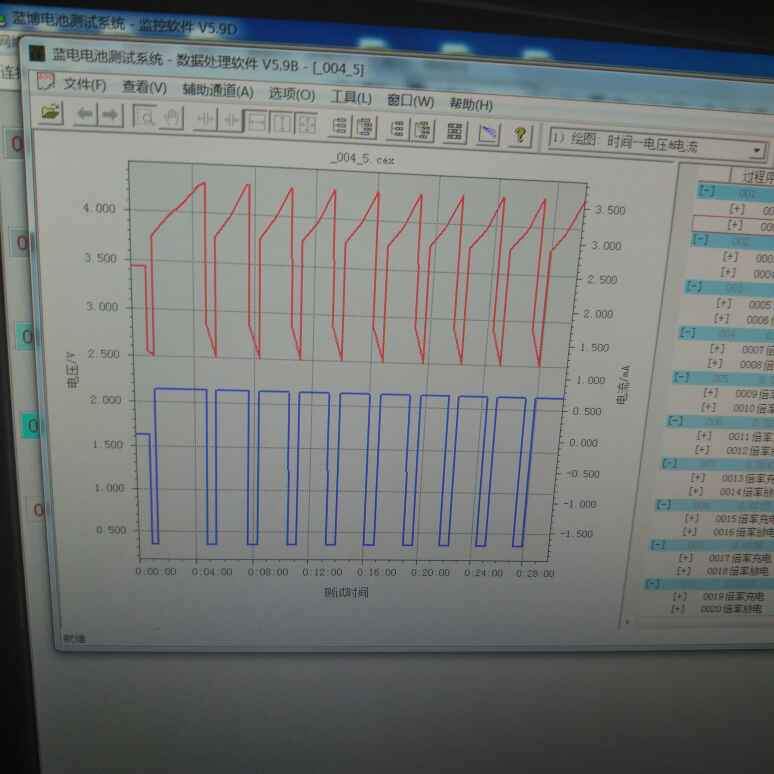Select the row 0013 倍率充电
774x774 pixels.
click(747, 478)
